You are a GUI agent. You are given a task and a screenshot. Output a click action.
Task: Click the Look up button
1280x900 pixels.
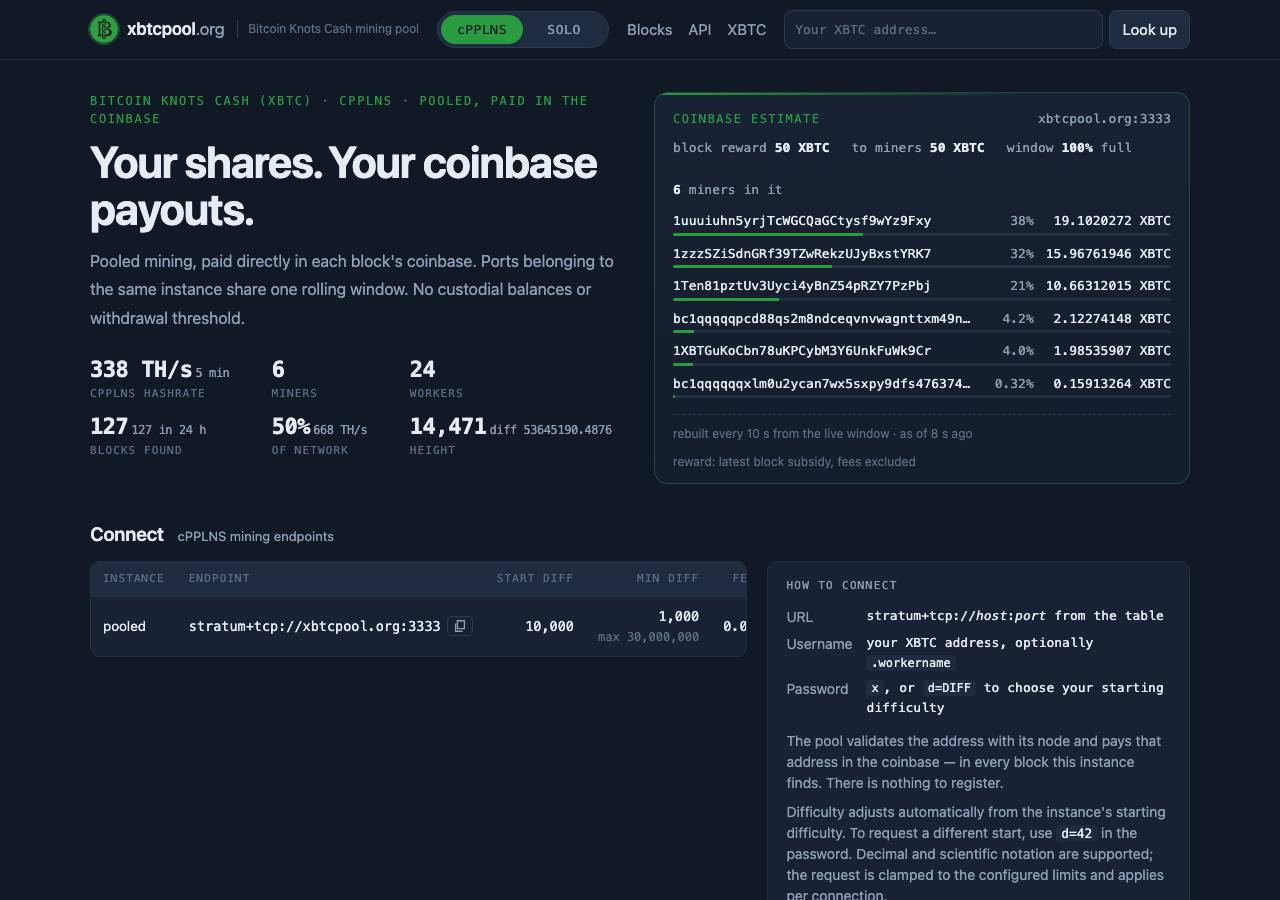click(x=1149, y=29)
